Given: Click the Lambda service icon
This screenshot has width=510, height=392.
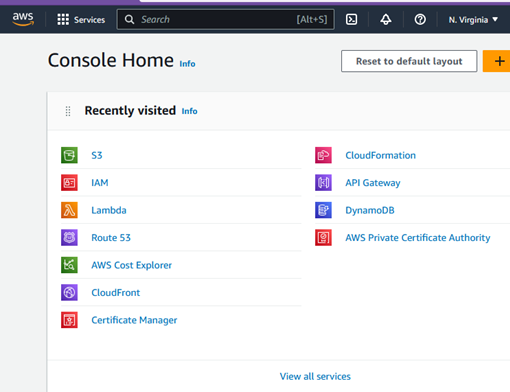Looking at the screenshot, I should click(x=69, y=210).
